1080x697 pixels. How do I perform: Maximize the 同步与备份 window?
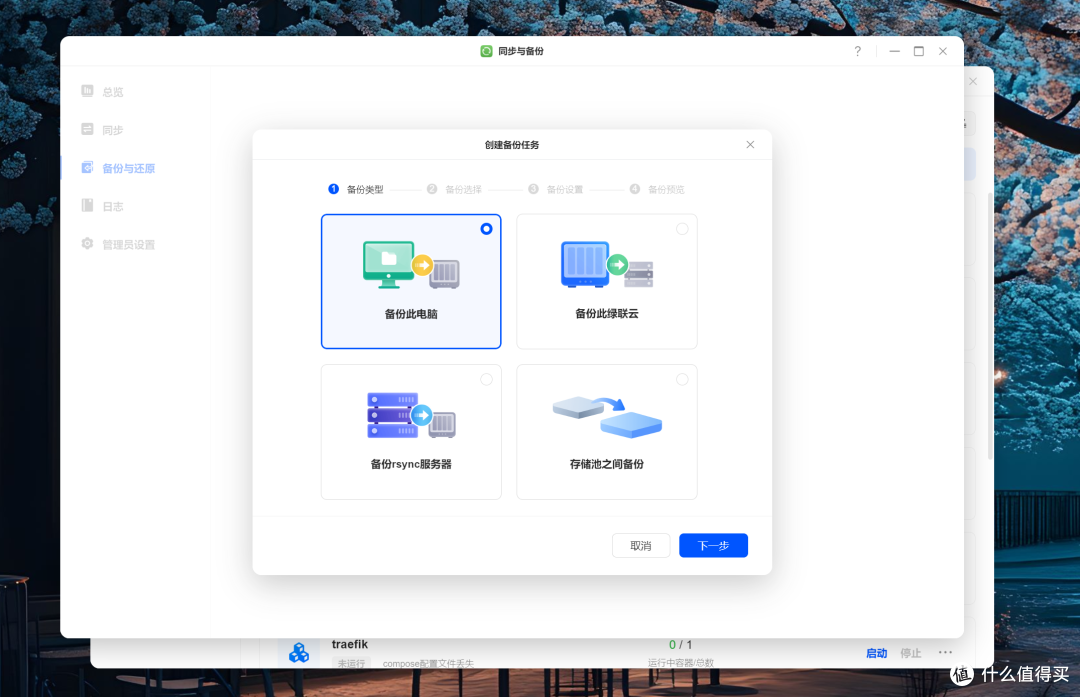[919, 51]
